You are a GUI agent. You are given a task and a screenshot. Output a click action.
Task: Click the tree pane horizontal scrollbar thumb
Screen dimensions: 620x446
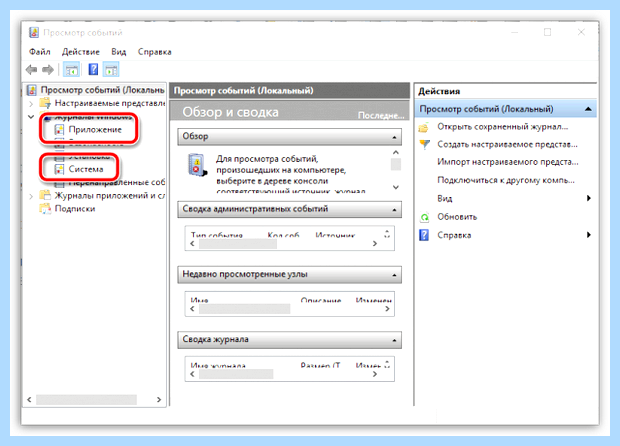[x=87, y=400]
